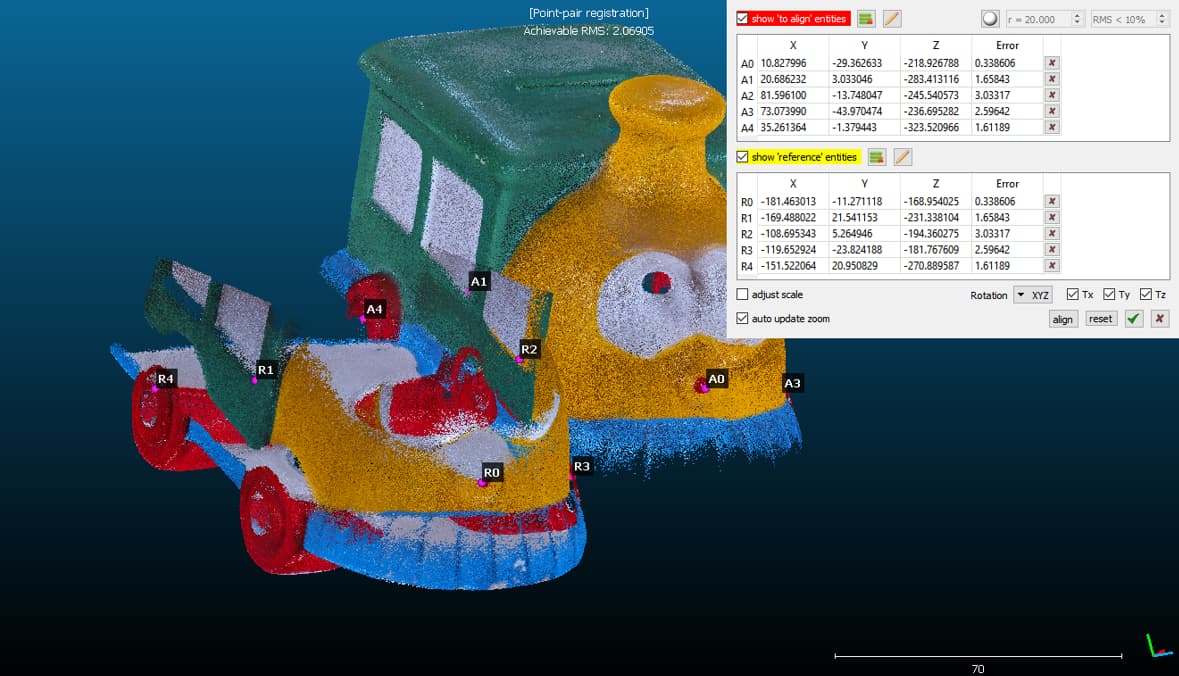Delete point R0 with its X button

[x=1052, y=202]
